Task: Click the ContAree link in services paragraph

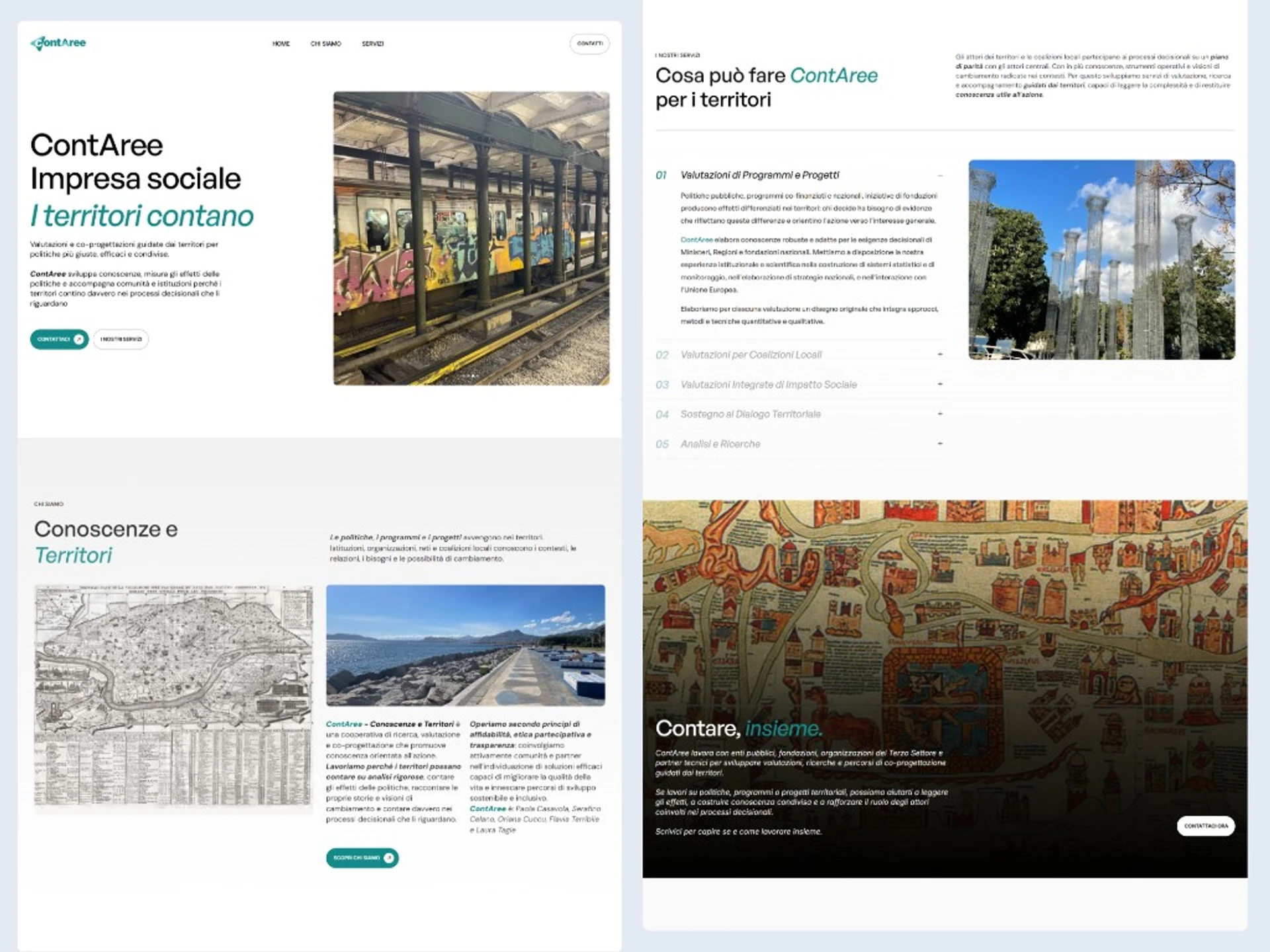Action: click(x=697, y=240)
